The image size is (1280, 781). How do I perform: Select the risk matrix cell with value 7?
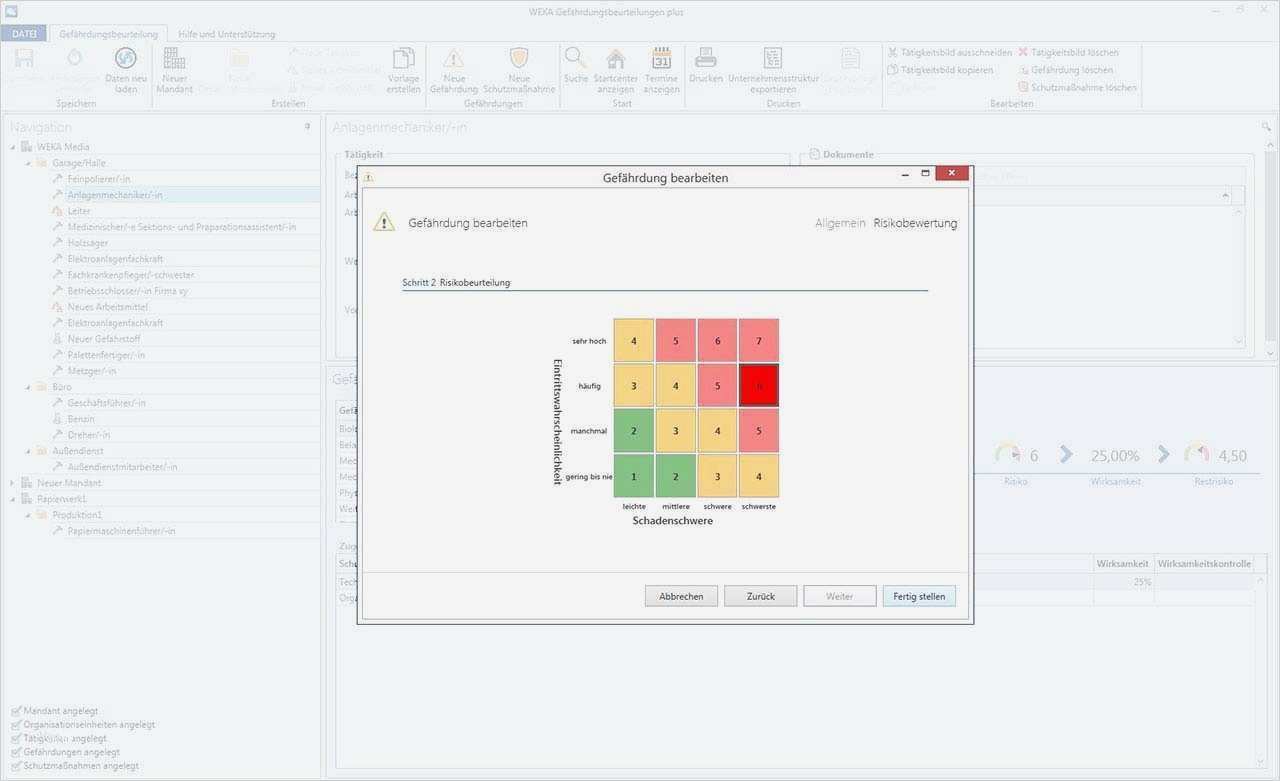(759, 341)
